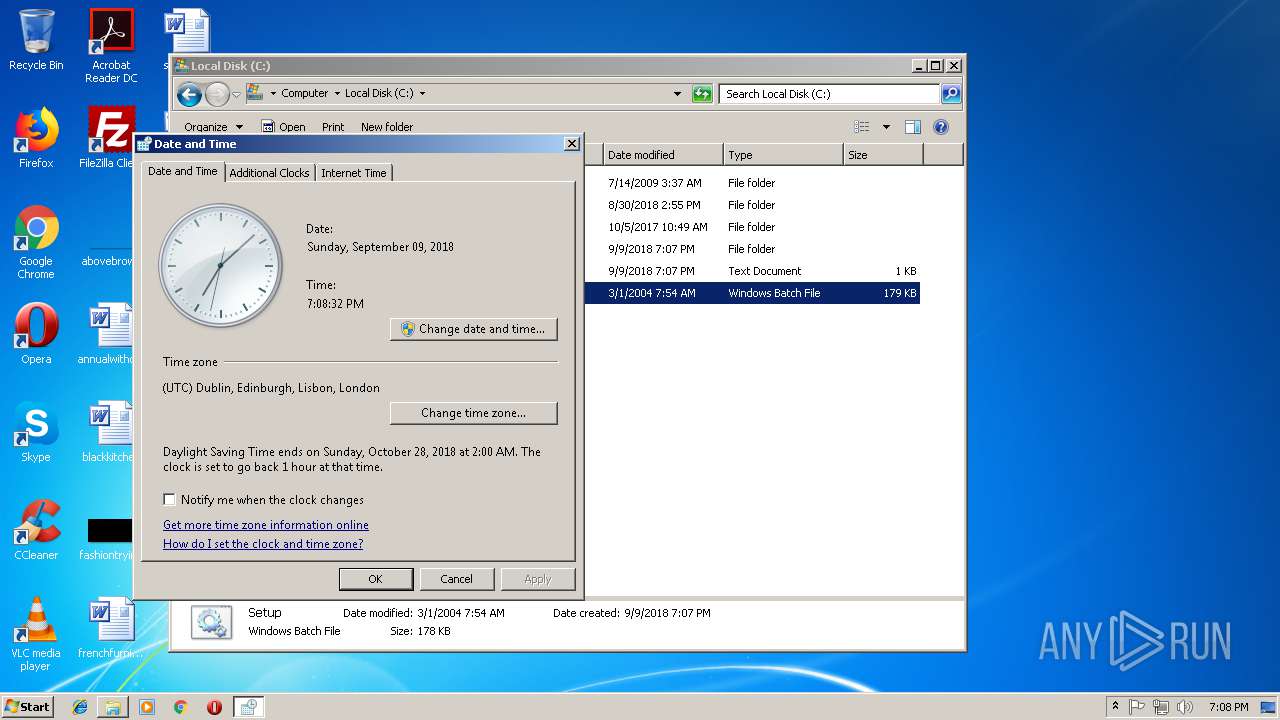Click the volume speaker tray icon
The height and width of the screenshot is (720, 1280).
pos(1185,707)
